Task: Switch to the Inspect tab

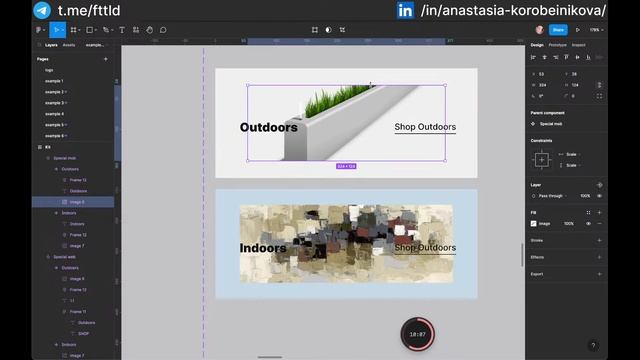Action: (x=578, y=45)
